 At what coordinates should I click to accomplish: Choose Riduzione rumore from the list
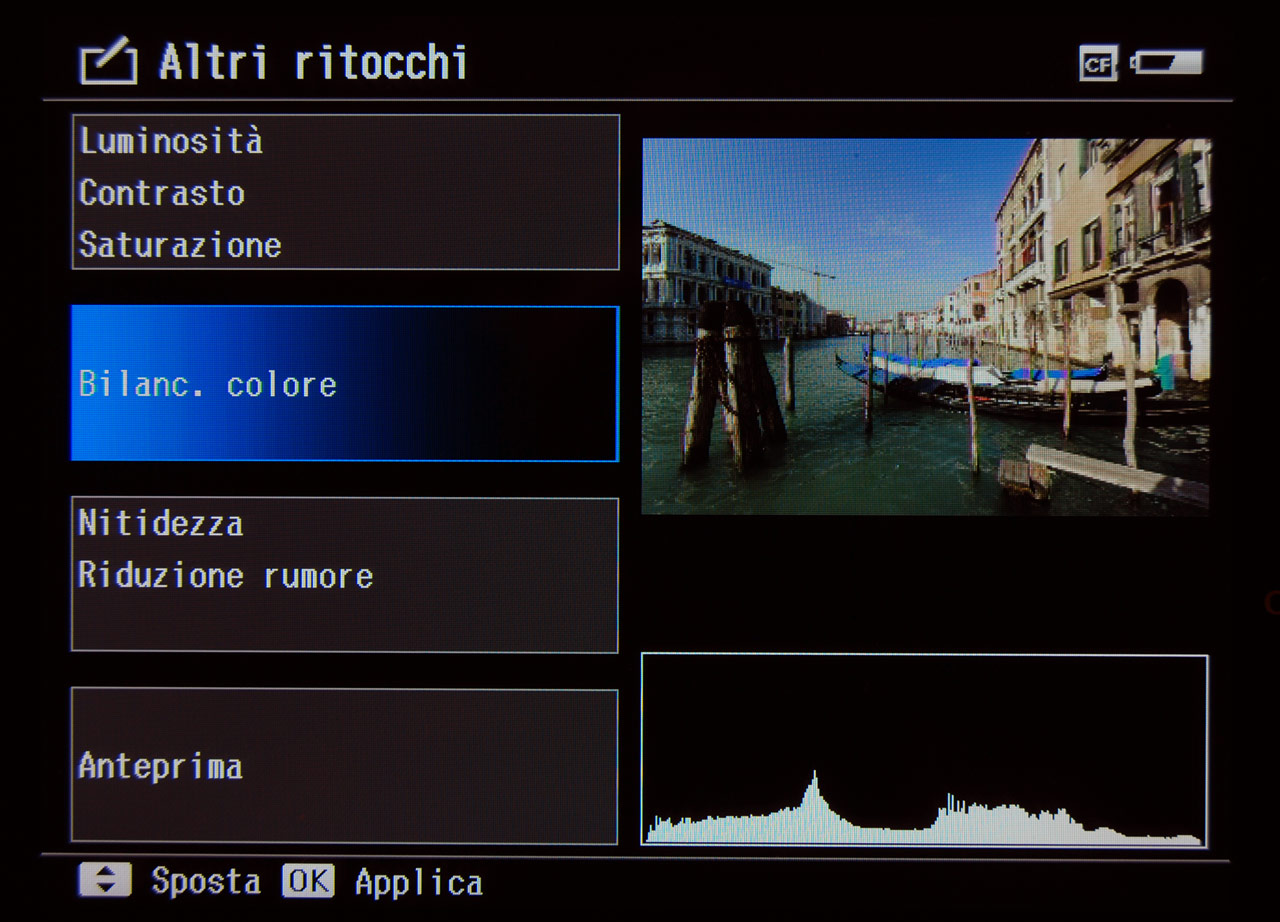point(226,575)
